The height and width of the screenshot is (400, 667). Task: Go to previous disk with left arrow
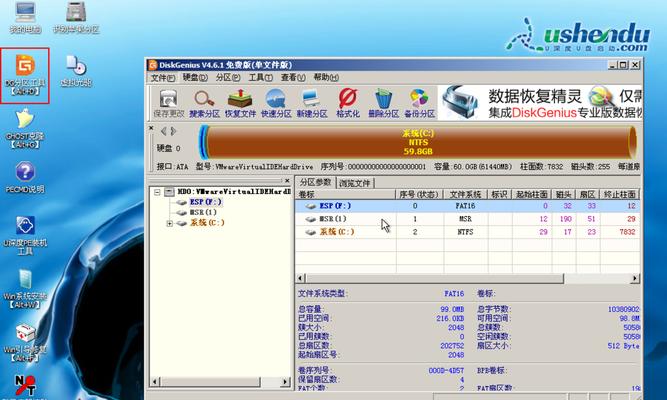tap(163, 131)
